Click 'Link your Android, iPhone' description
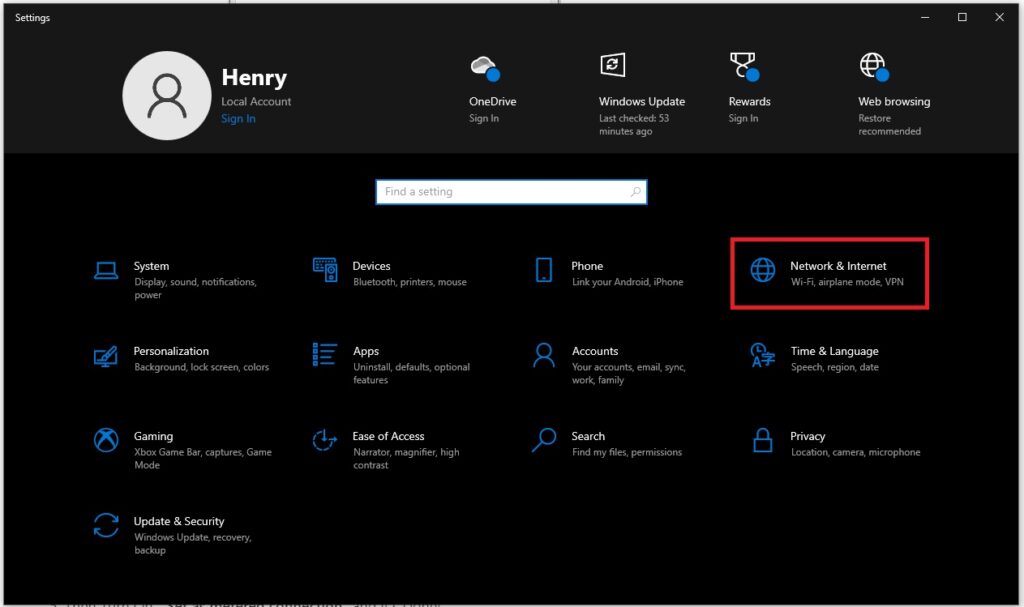 coord(628,282)
